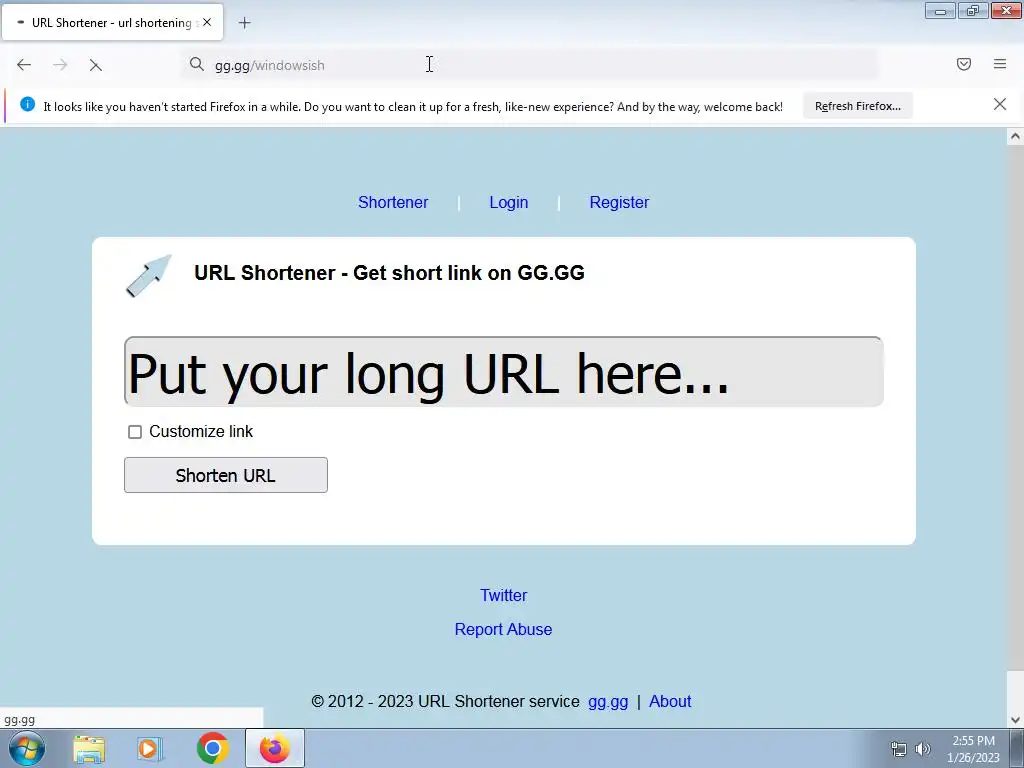Minimize the Firefox window
The height and width of the screenshot is (768, 1024).
coord(940,11)
